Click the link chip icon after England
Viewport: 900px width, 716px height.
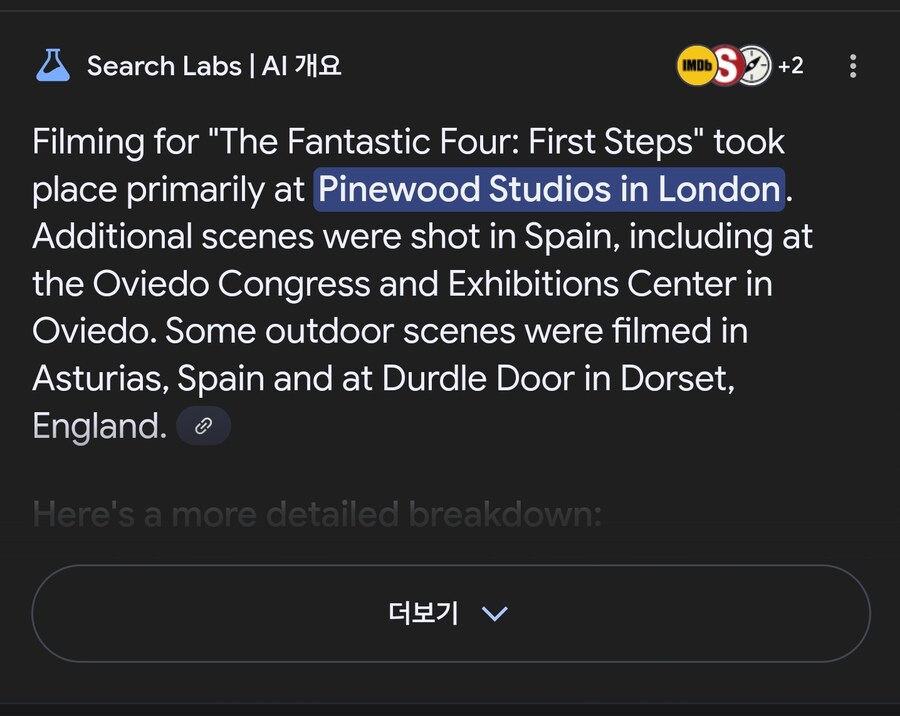204,426
